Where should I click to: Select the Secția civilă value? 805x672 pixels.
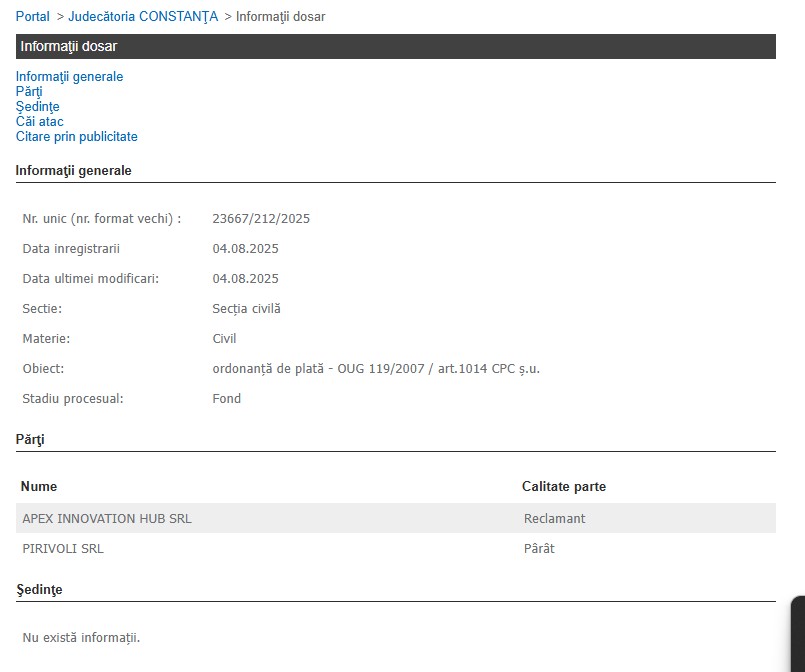tap(246, 309)
